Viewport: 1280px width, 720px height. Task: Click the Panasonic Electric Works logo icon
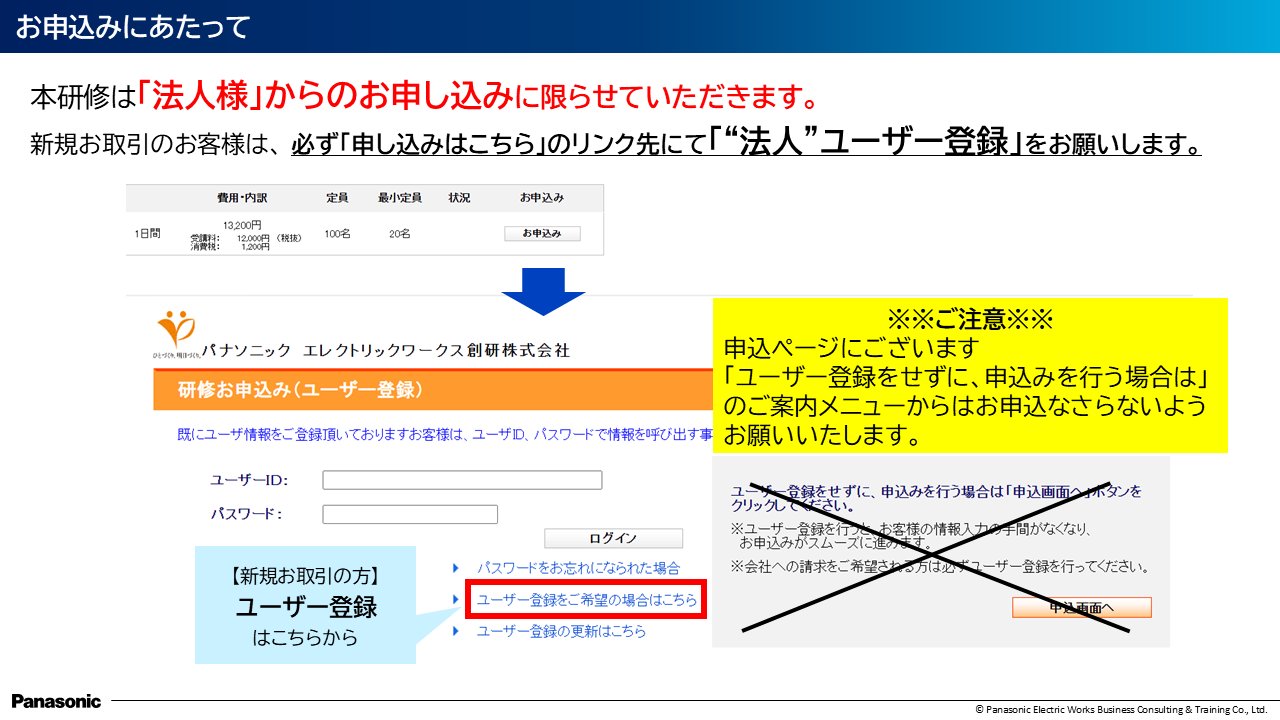click(177, 332)
